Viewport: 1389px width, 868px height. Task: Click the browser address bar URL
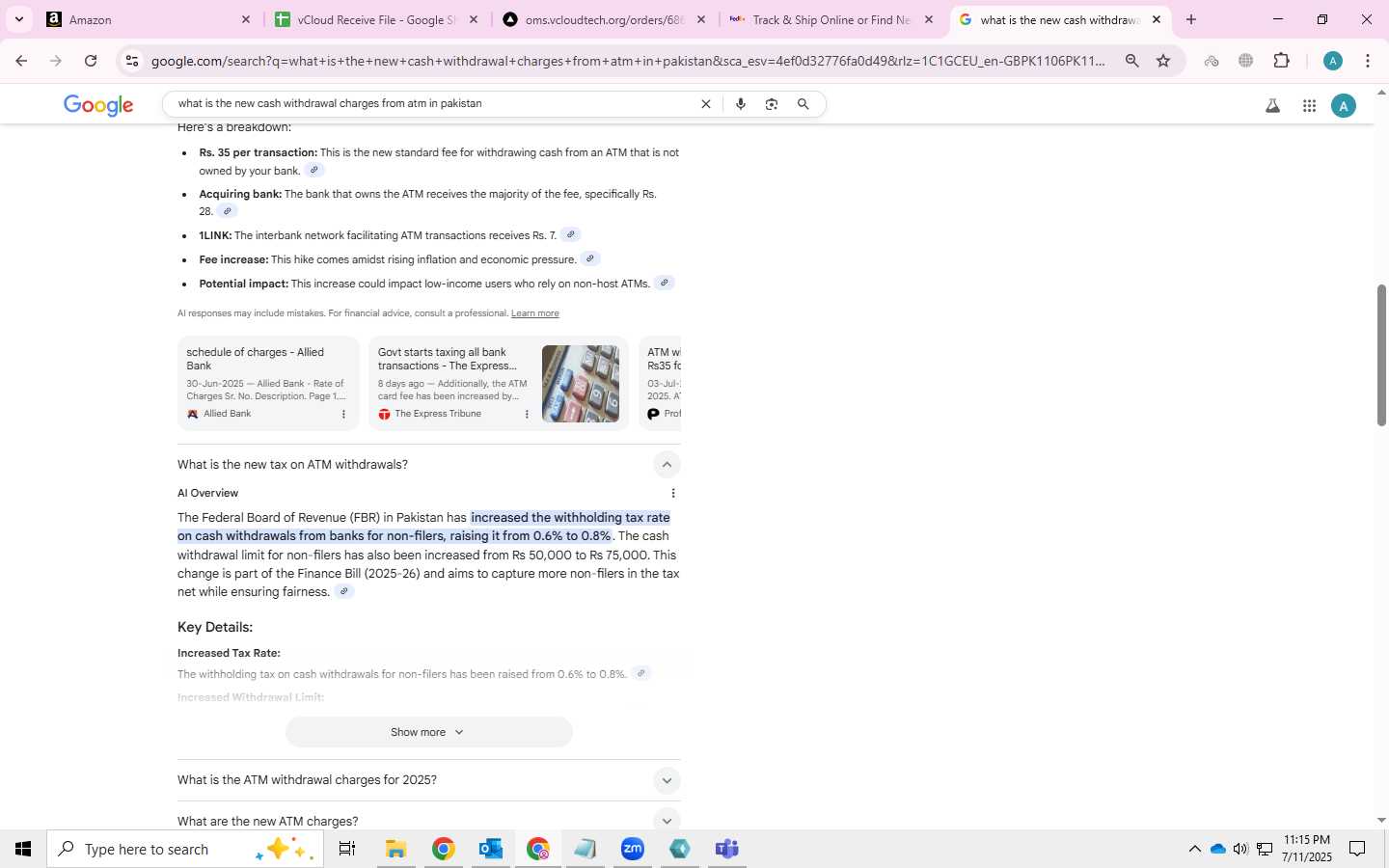click(627, 61)
